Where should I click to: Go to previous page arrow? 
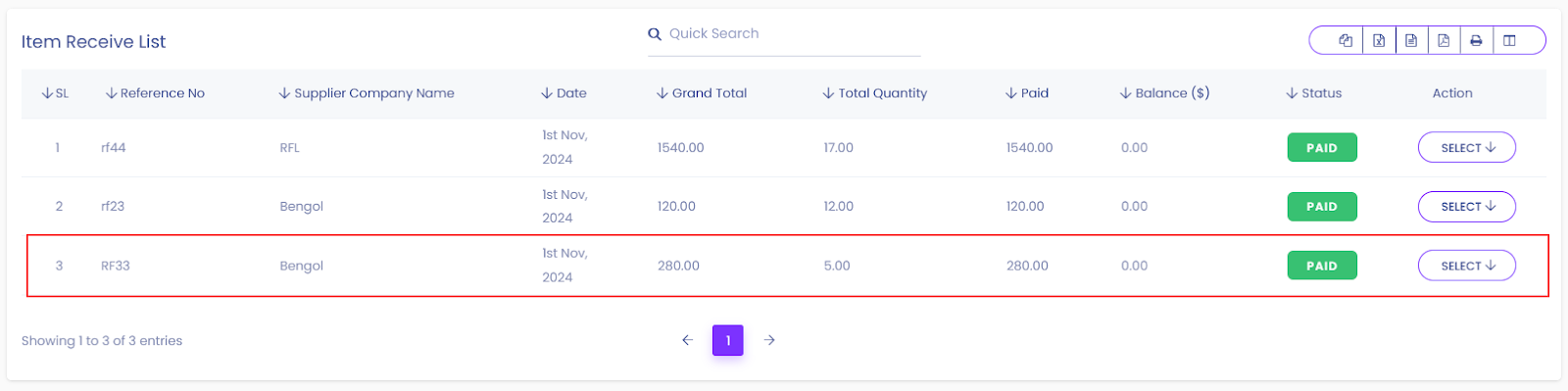(687, 340)
